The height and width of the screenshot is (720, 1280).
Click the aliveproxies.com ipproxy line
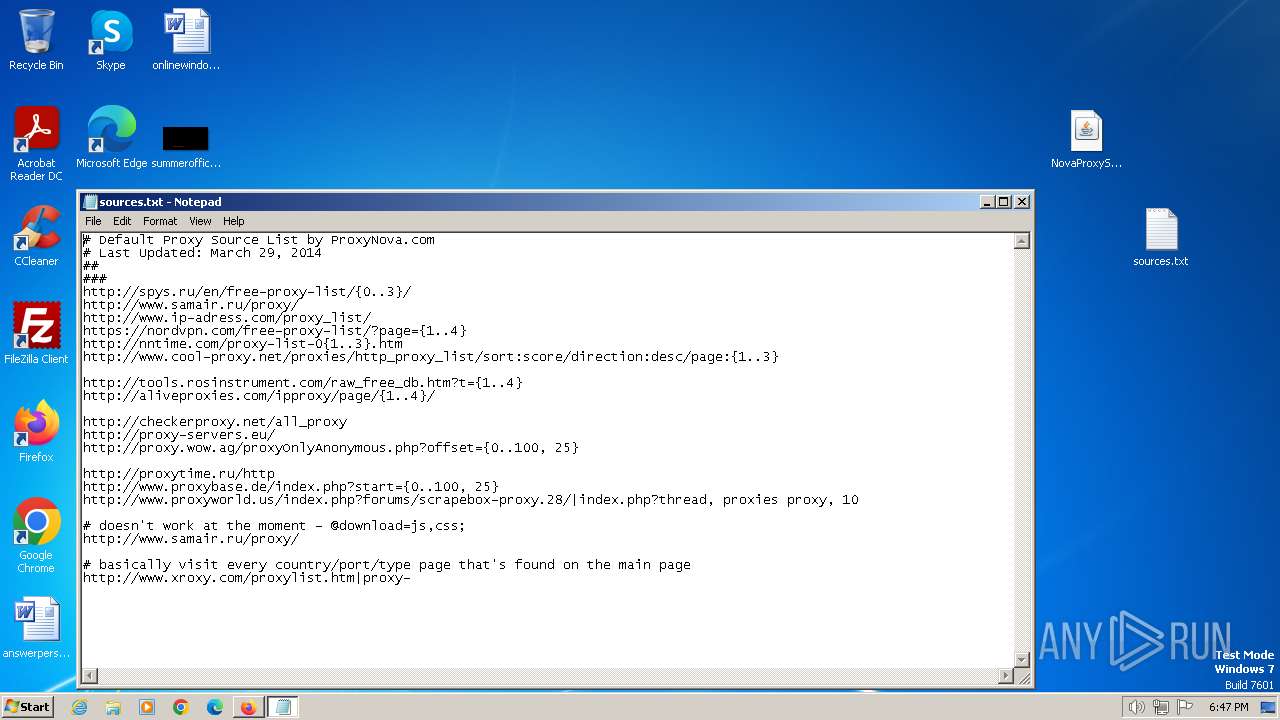coord(259,396)
